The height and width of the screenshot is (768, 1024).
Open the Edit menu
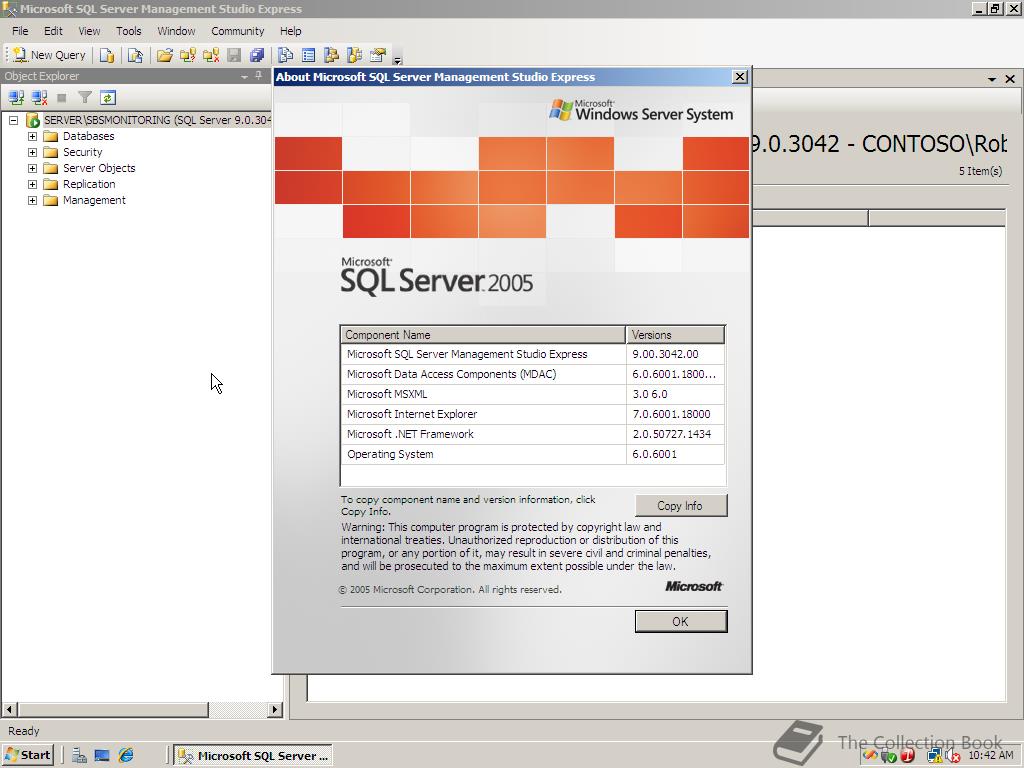pos(53,31)
